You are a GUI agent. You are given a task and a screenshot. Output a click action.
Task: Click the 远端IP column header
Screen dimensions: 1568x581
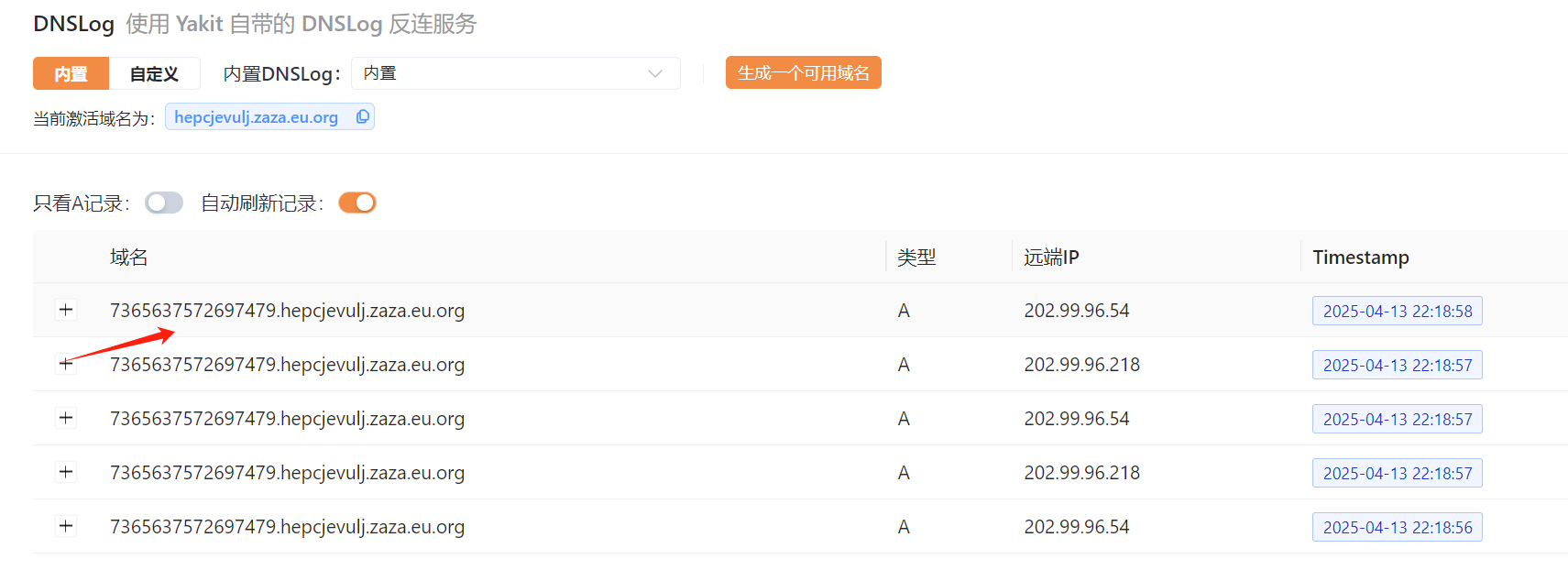(x=1051, y=258)
